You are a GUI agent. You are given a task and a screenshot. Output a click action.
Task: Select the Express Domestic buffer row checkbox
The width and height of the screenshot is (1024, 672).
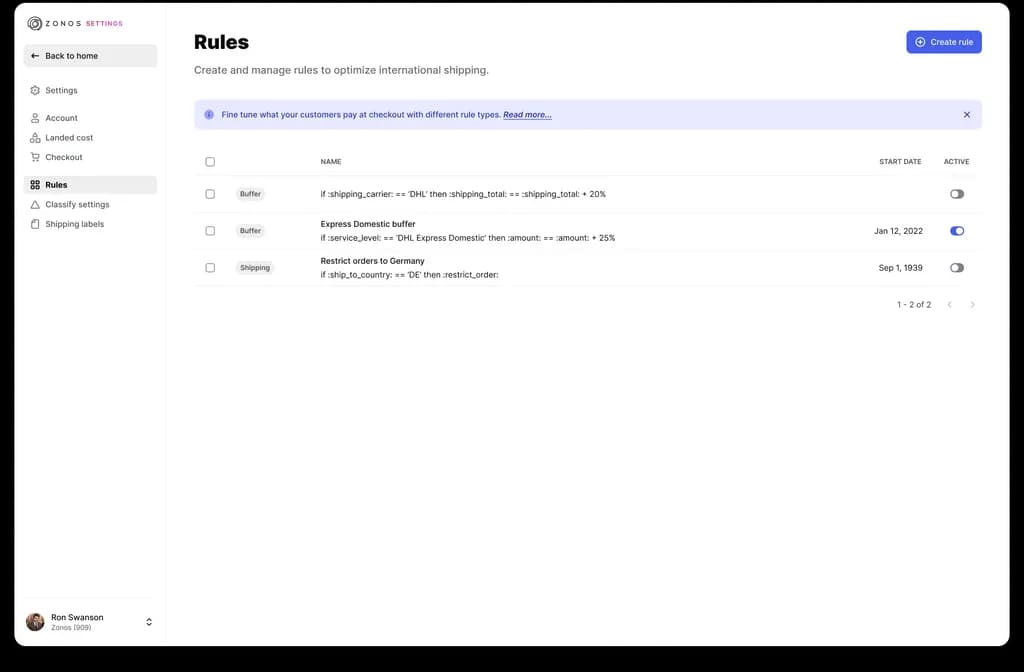pyautogui.click(x=210, y=231)
